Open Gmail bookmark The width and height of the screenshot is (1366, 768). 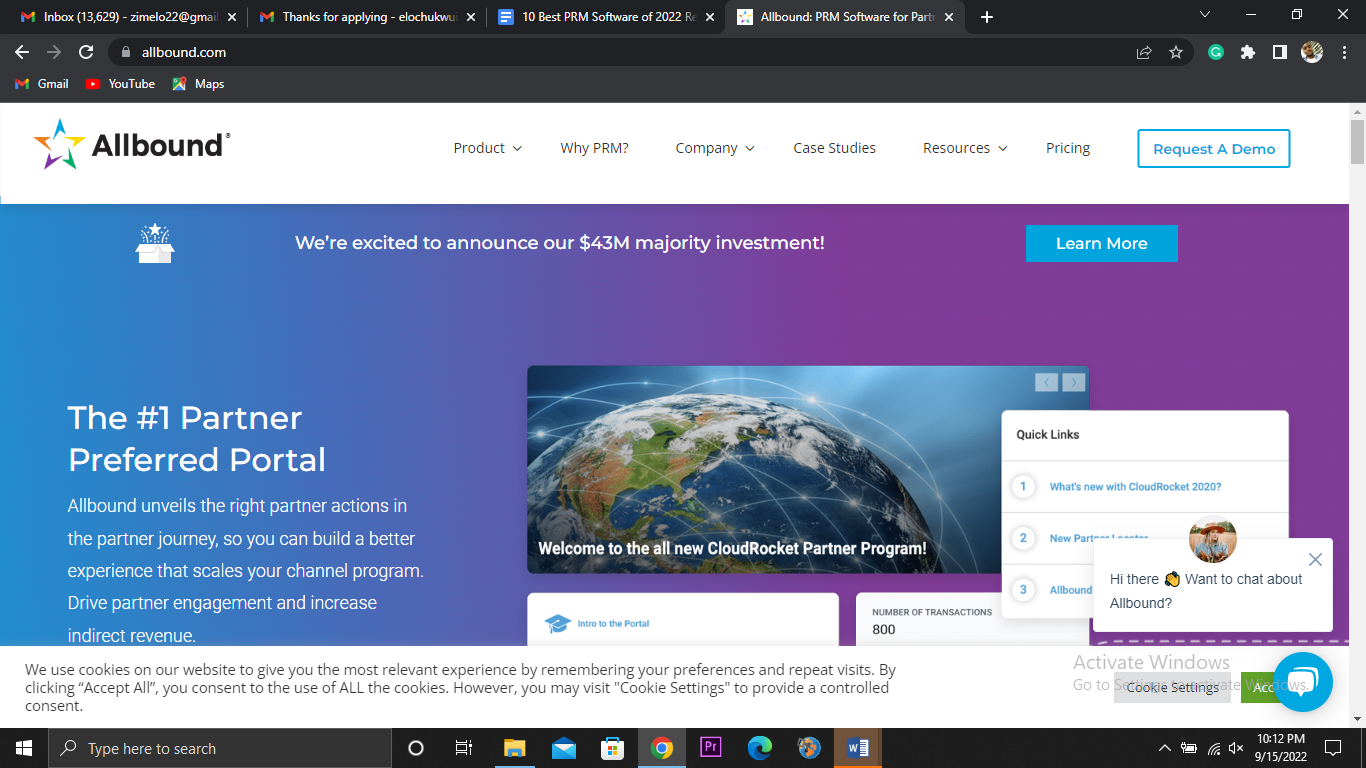tap(42, 84)
